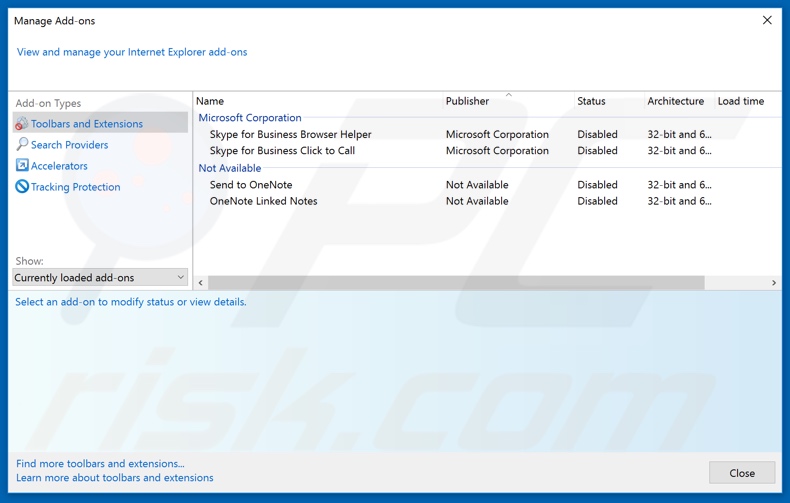This screenshot has width=790, height=503.
Task: Select the Send to OneNote add-on
Action: pos(251,185)
